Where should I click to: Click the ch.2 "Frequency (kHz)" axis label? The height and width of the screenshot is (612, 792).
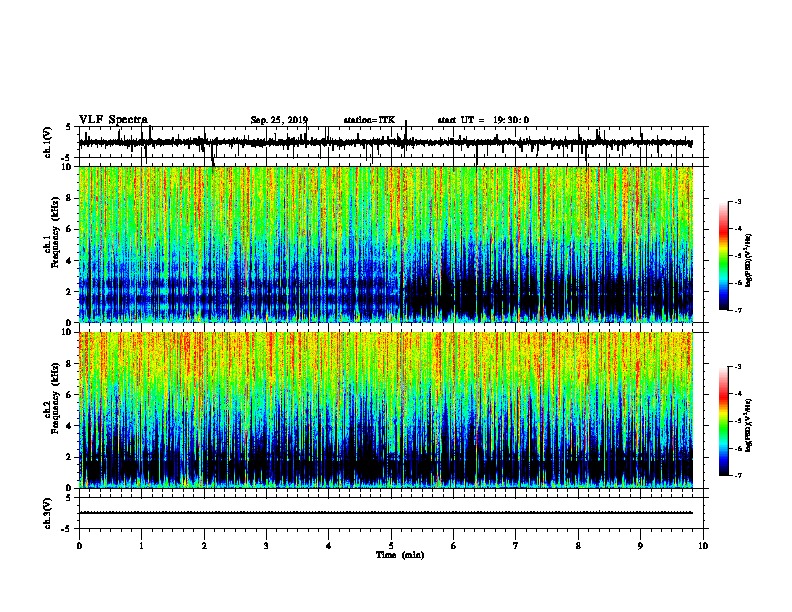[55, 398]
